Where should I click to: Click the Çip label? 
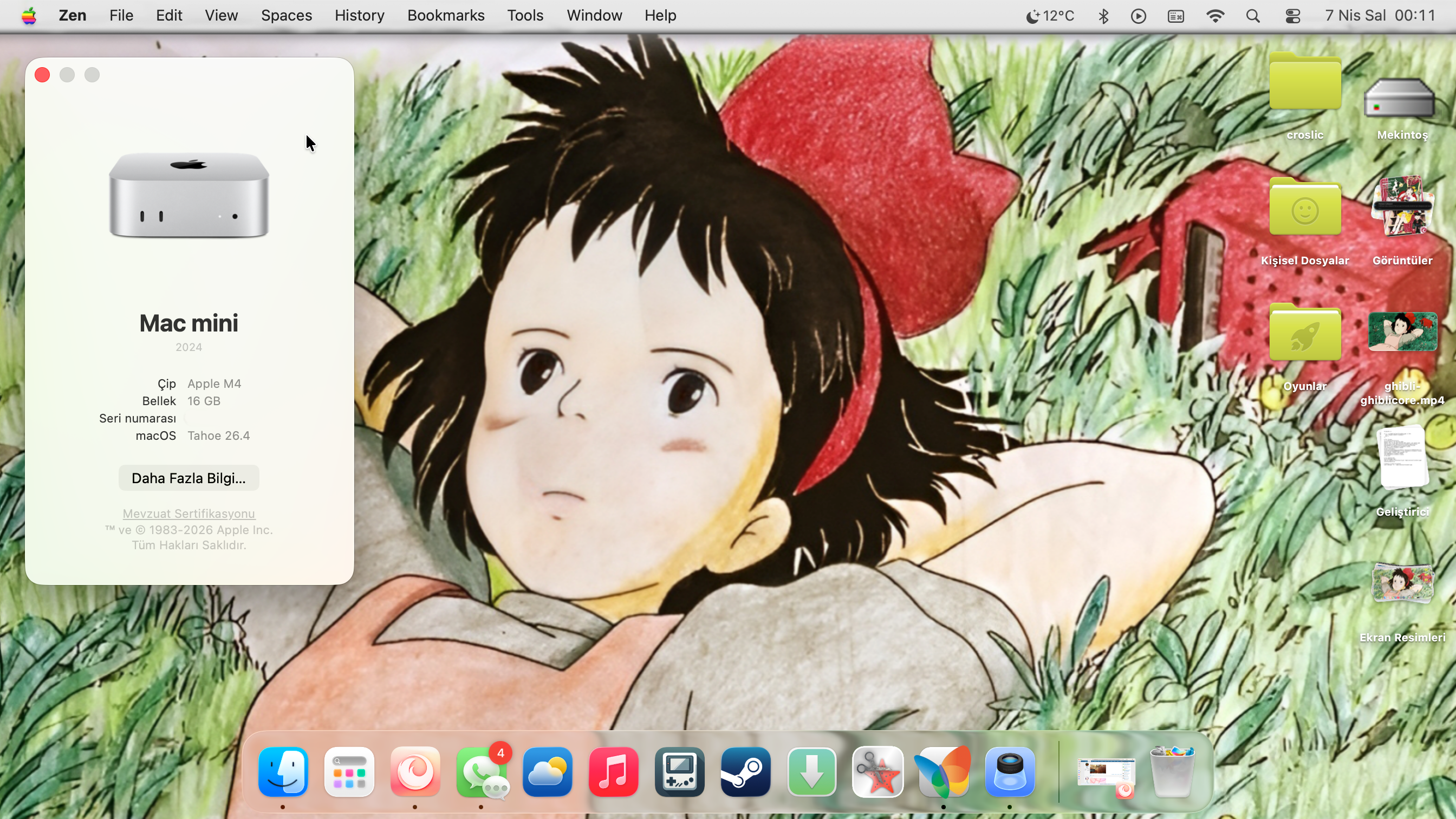pyautogui.click(x=167, y=385)
